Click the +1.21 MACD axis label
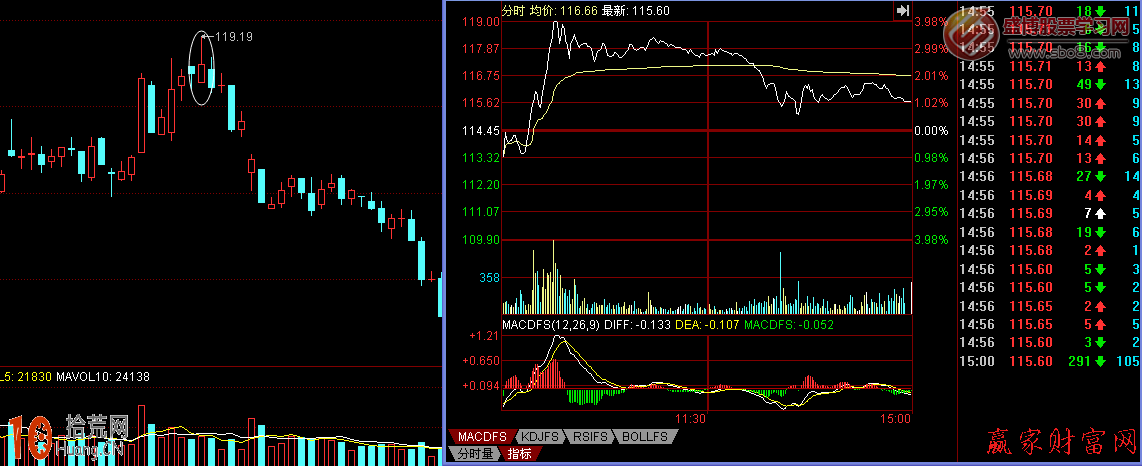 (x=484, y=336)
